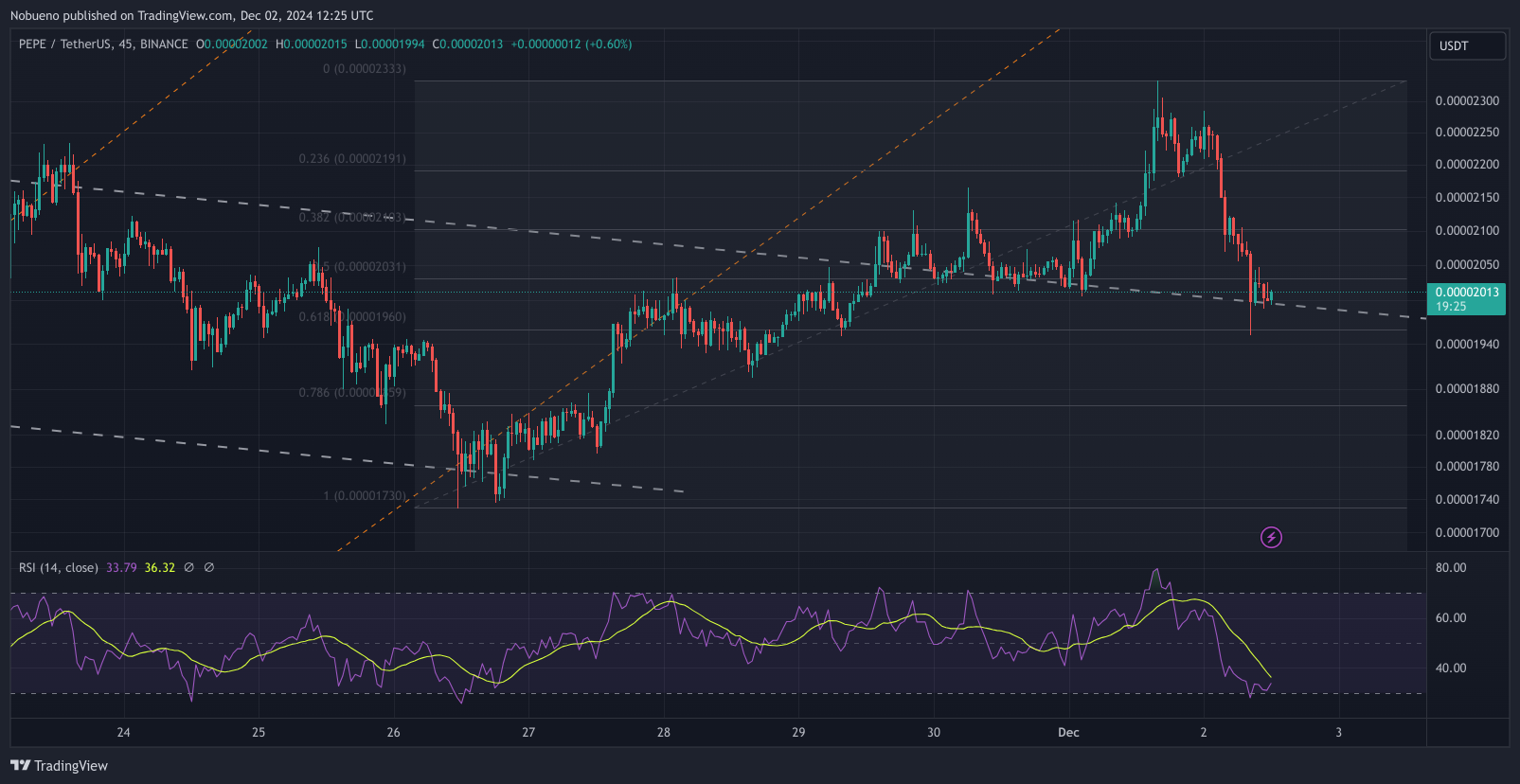Image resolution: width=1520 pixels, height=784 pixels.
Task: Click RSI axis label 40.00
Action: coord(1451,668)
